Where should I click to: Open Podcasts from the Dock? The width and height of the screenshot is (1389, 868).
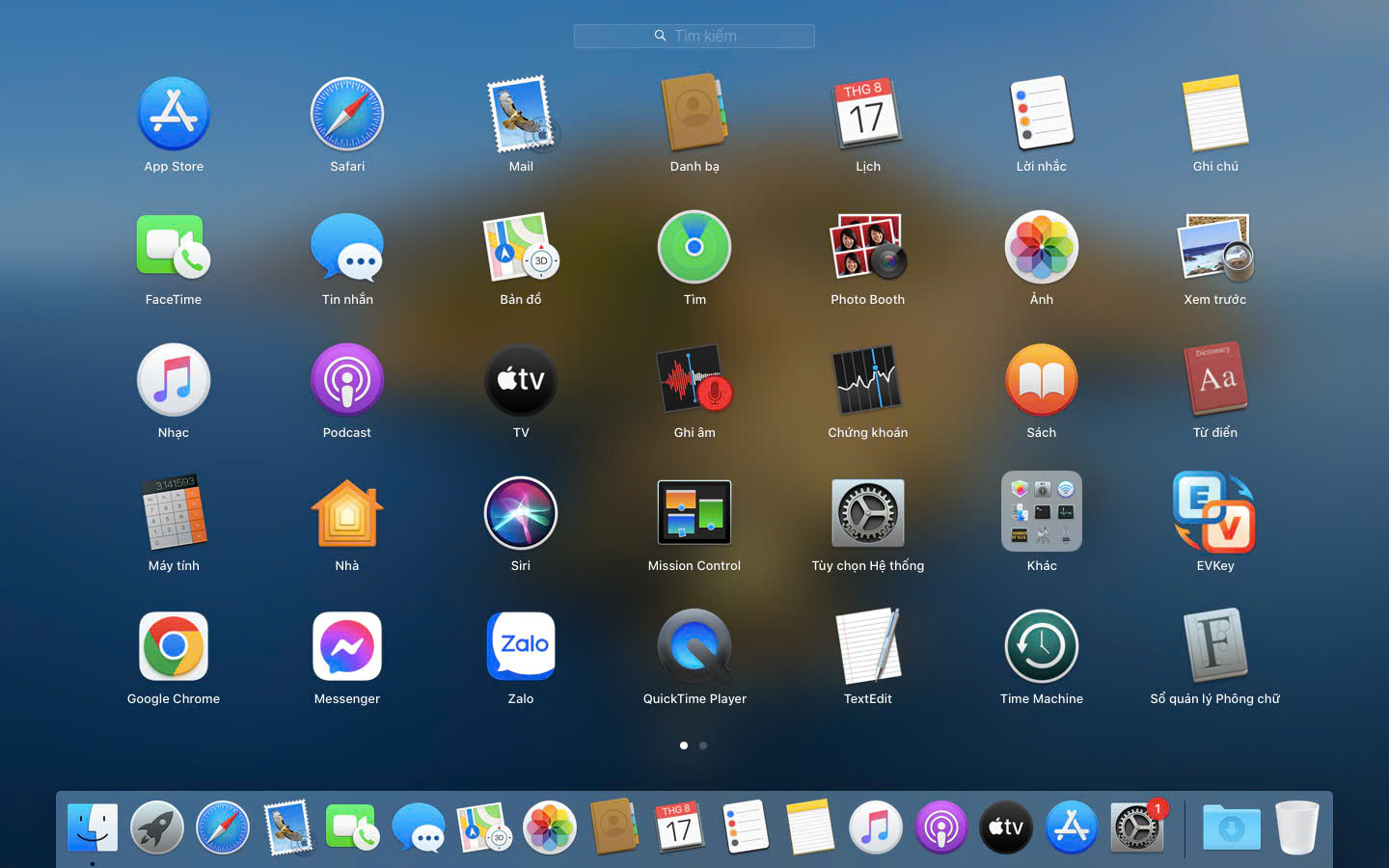[x=941, y=827]
